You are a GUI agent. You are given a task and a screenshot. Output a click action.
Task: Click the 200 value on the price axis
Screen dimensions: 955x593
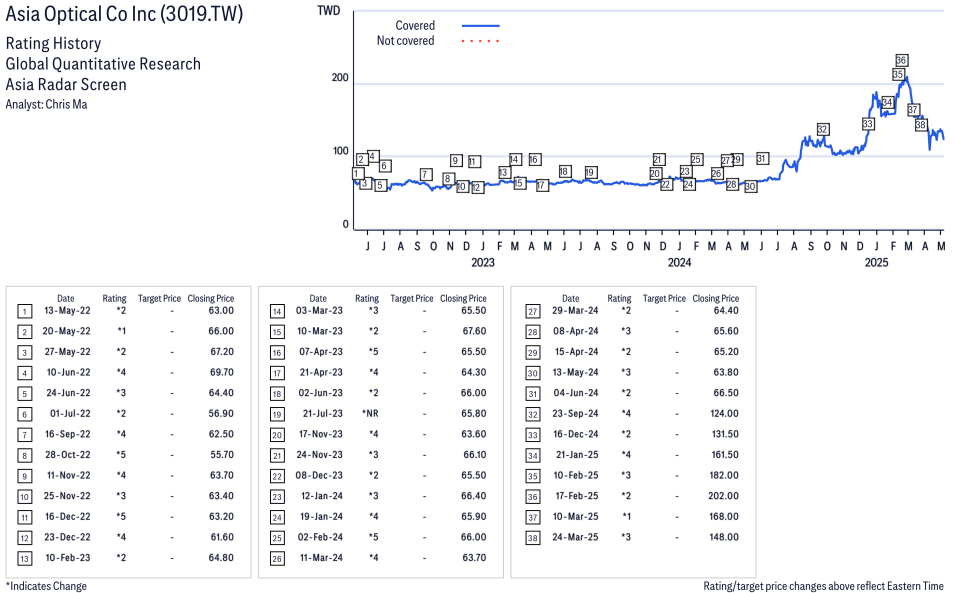pos(340,78)
